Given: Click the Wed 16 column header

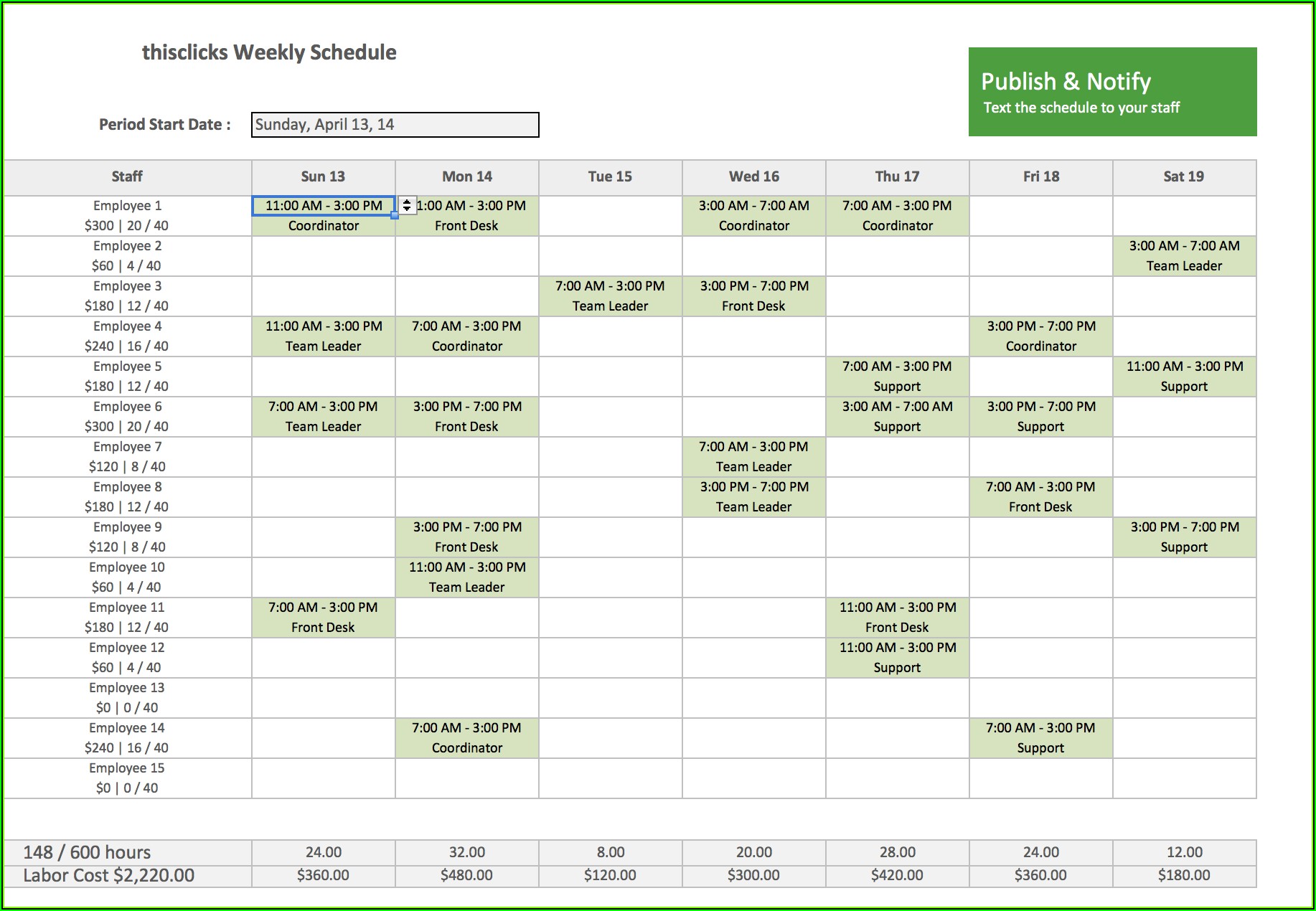Looking at the screenshot, I should [753, 176].
